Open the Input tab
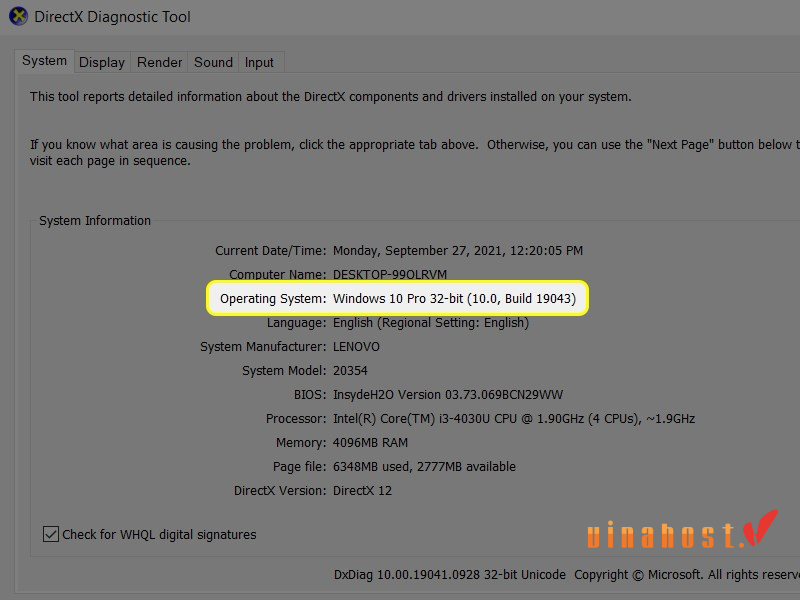This screenshot has height=600, width=800. click(259, 62)
